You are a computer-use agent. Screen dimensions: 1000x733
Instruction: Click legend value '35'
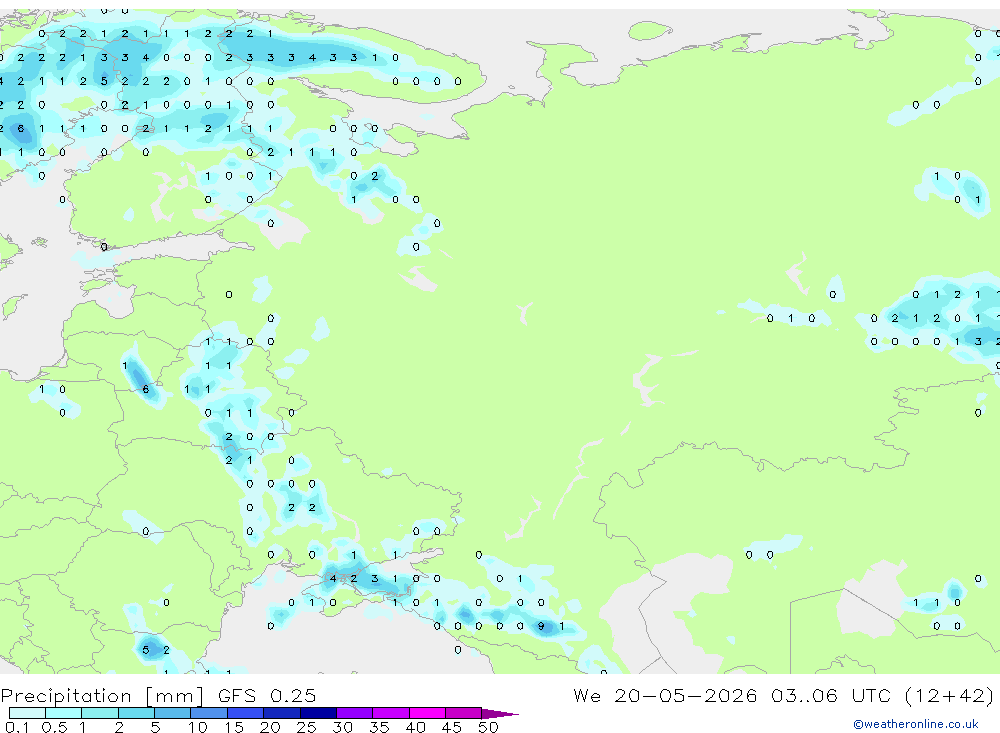click(x=379, y=727)
